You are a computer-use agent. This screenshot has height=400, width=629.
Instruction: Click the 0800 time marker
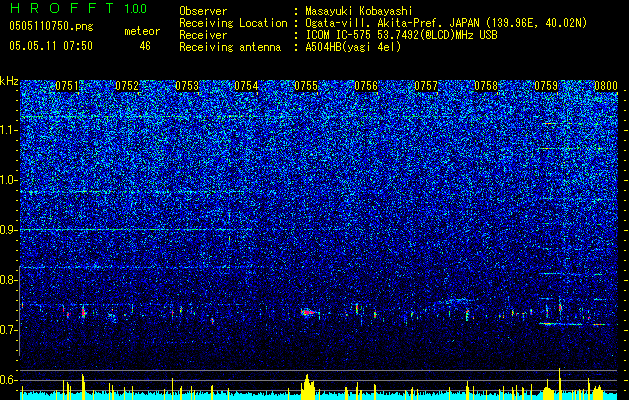[x=606, y=86]
